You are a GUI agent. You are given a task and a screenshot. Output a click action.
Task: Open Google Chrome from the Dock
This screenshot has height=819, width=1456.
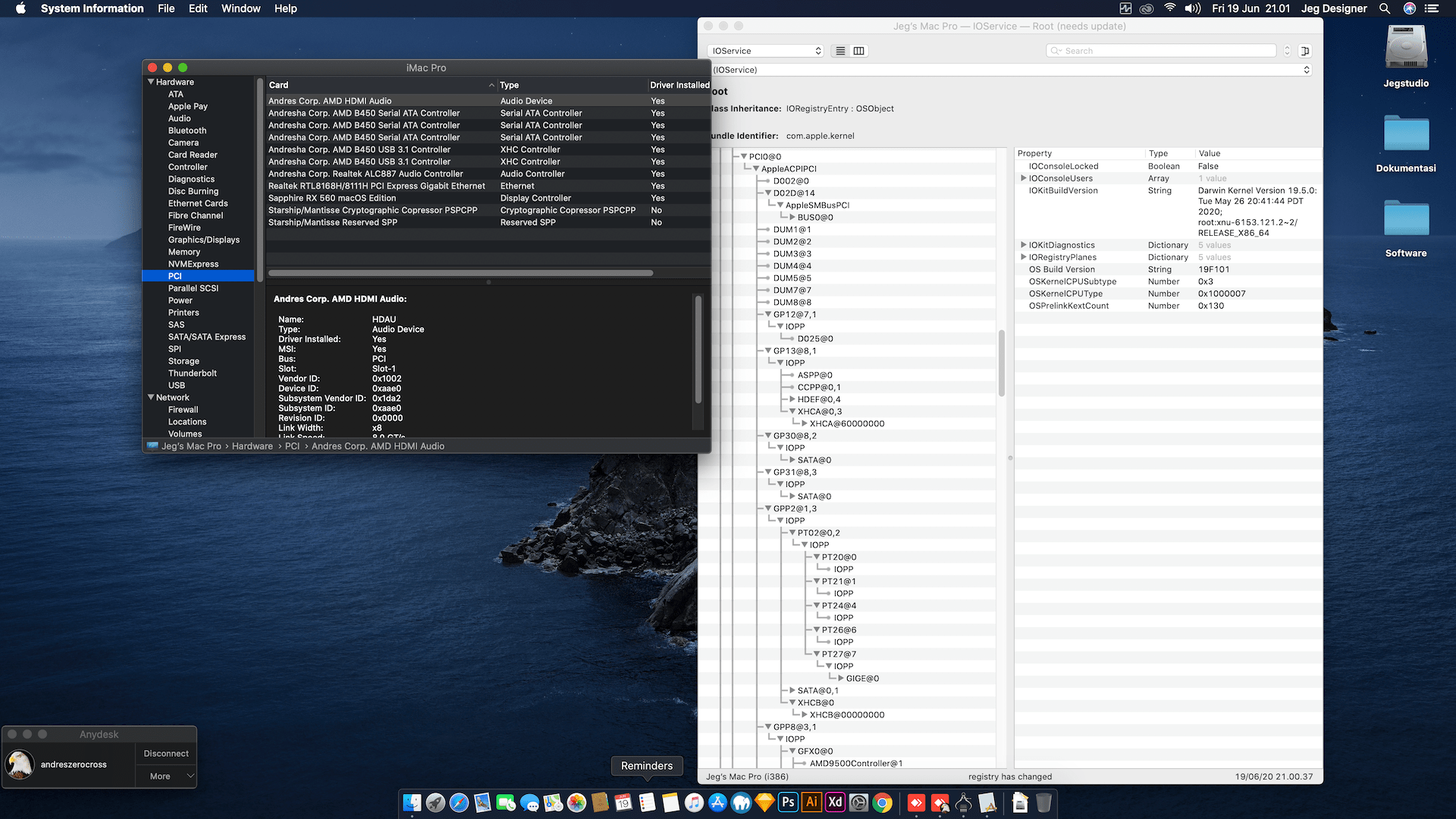[x=882, y=802]
